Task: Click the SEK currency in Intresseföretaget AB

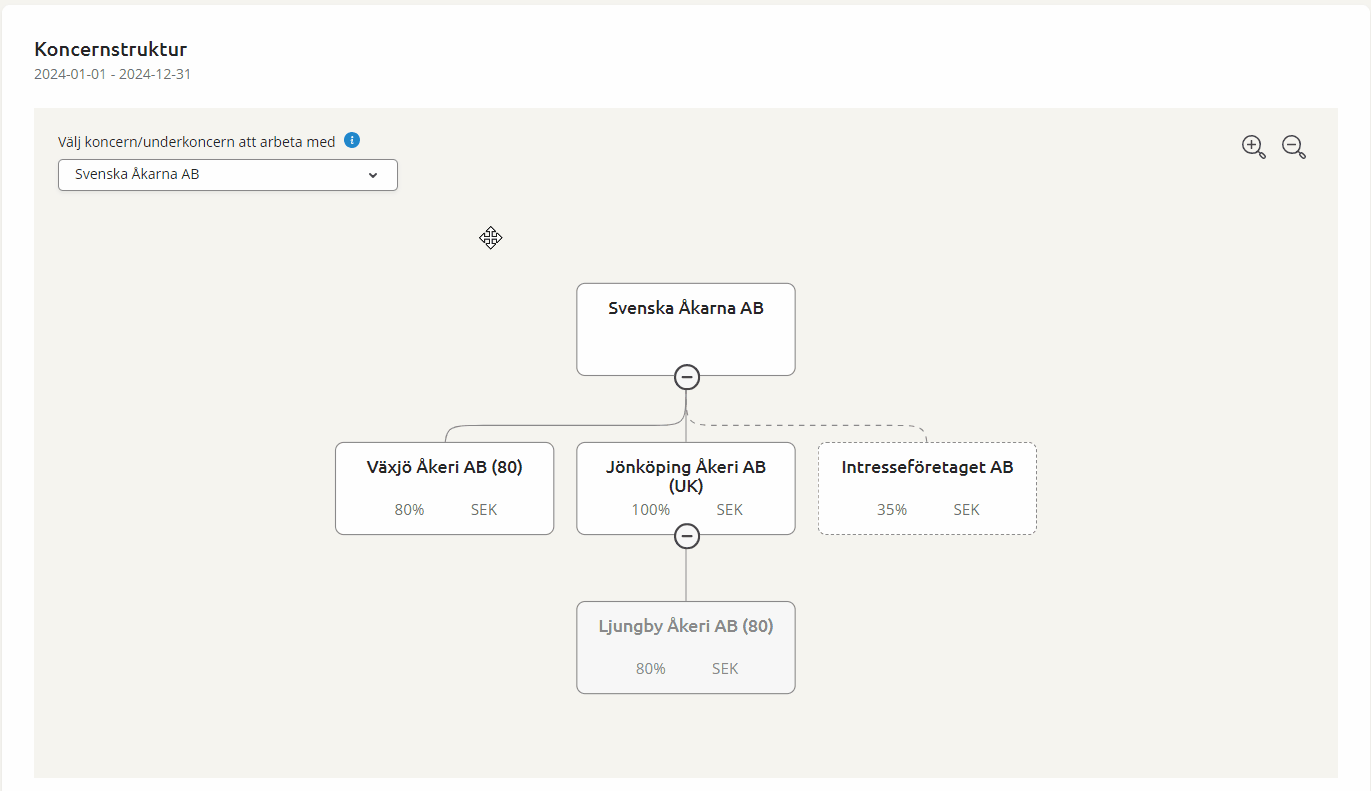Action: (x=966, y=510)
